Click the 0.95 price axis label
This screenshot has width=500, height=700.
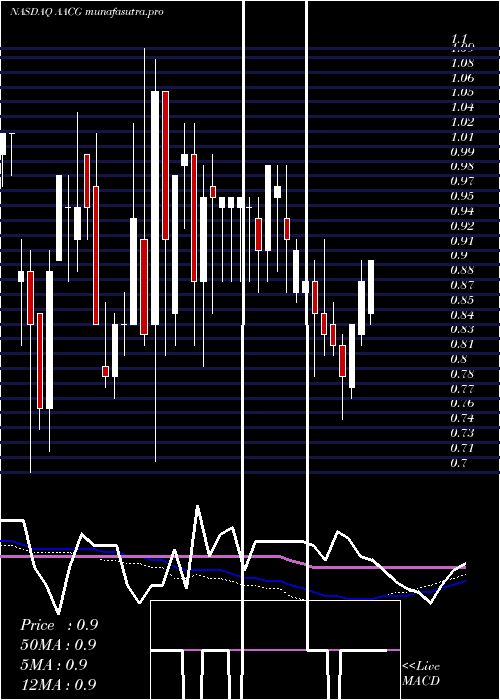[463, 196]
